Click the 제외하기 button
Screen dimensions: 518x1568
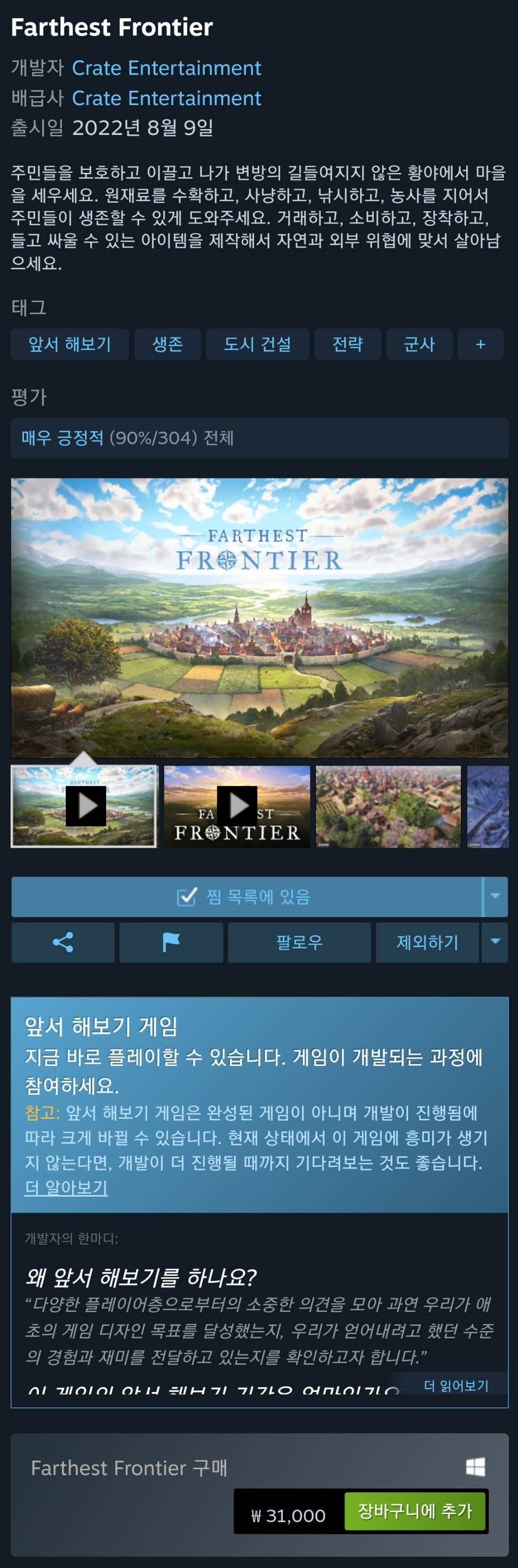(x=428, y=942)
